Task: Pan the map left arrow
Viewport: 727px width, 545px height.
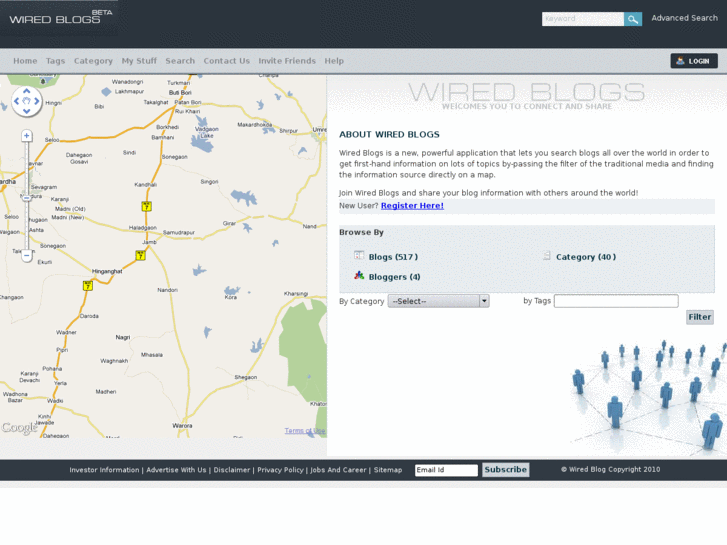Action: tap(17, 101)
